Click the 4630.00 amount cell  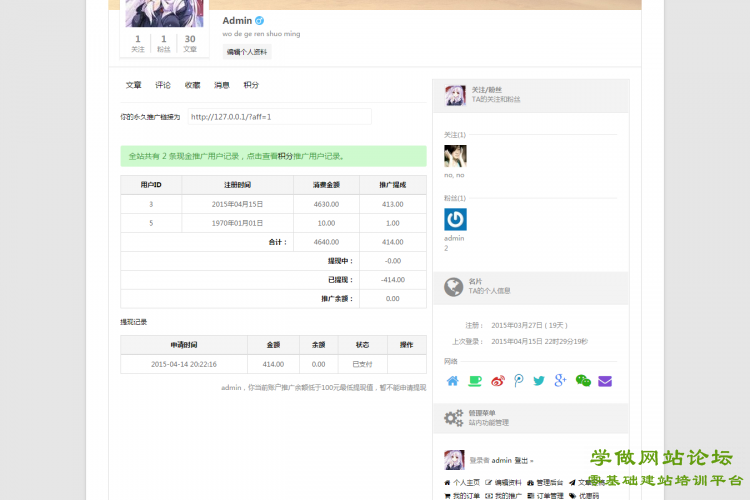coord(326,204)
